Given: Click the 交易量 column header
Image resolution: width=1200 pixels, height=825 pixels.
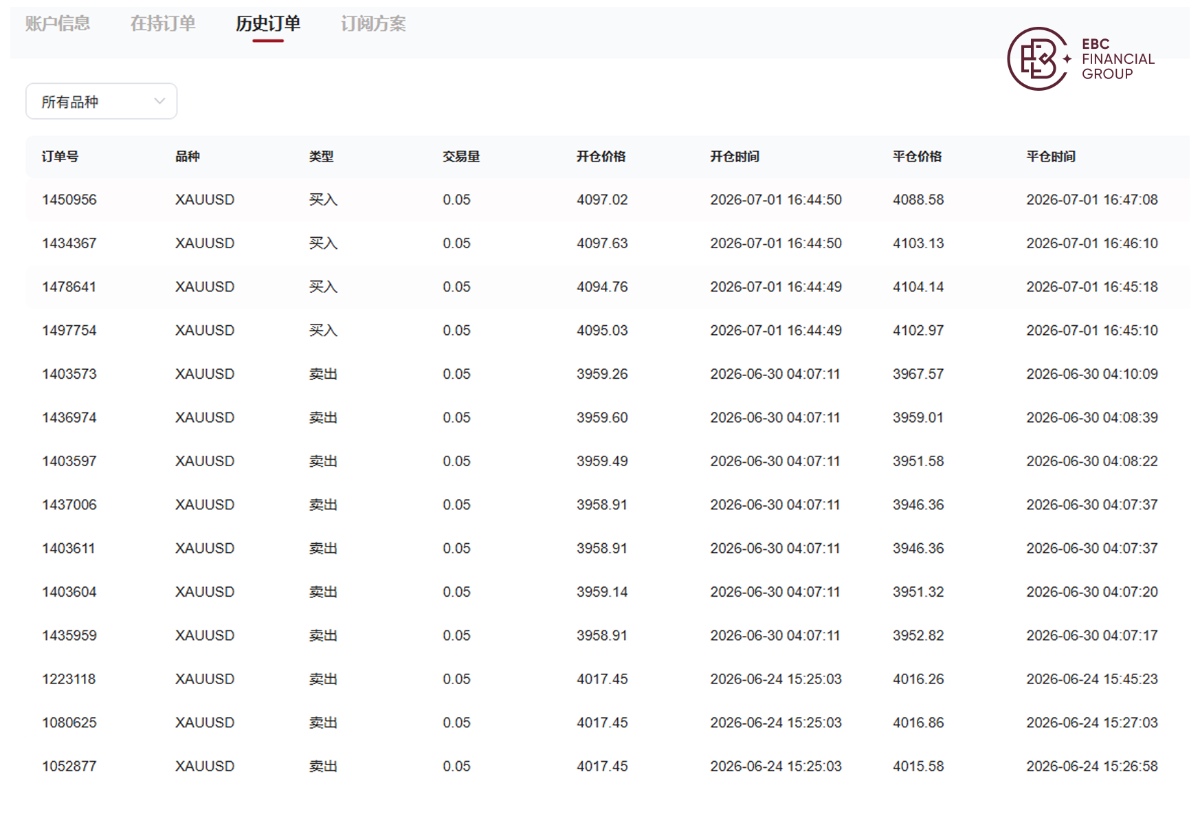Looking at the screenshot, I should tap(461, 157).
